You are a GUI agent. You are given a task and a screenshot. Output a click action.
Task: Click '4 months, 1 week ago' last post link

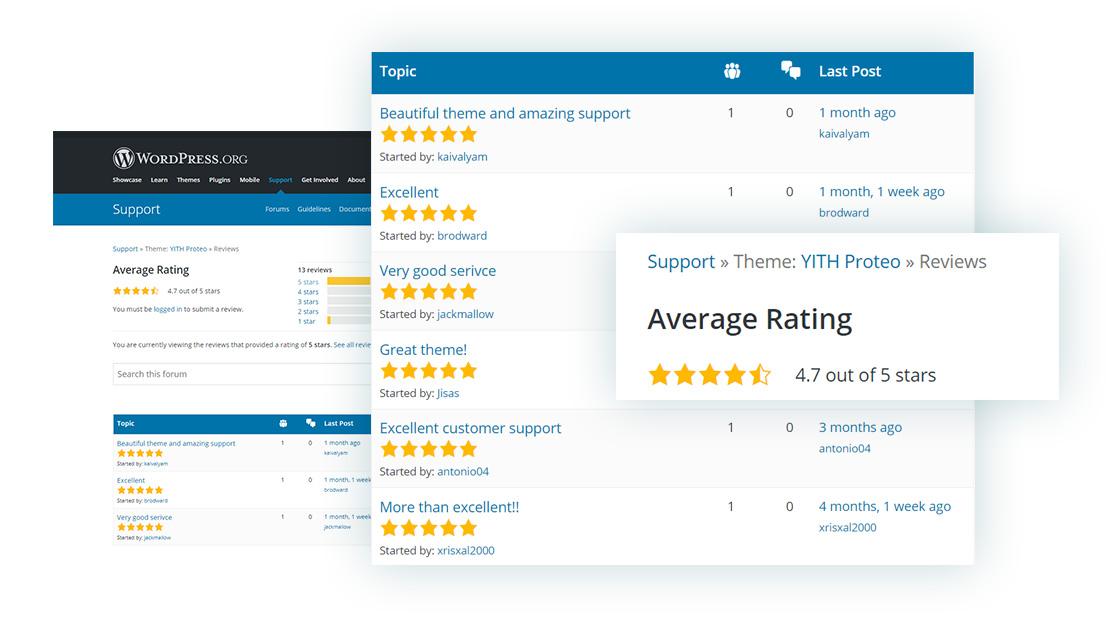[885, 506]
